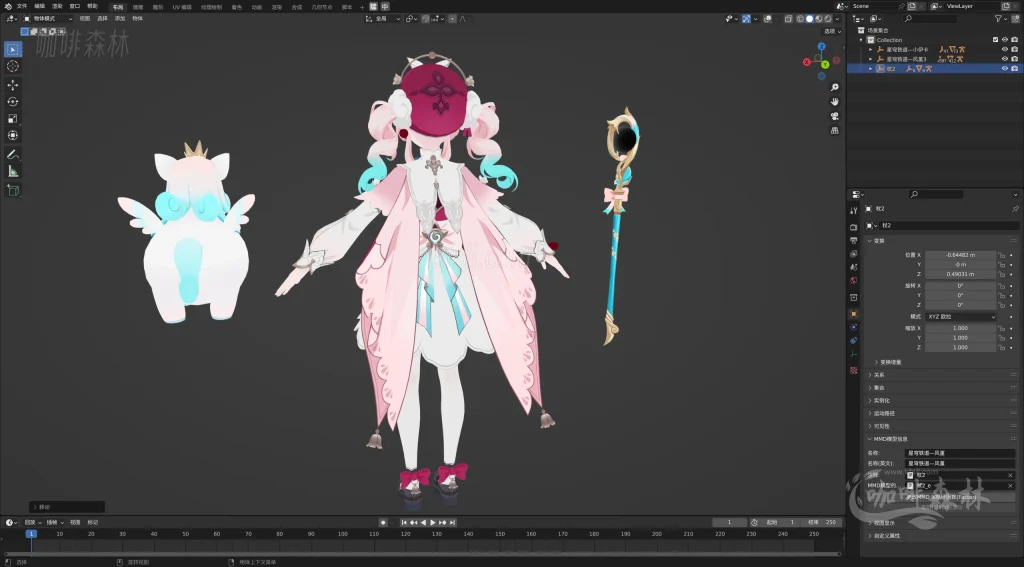Viewport: 1024px width, 567px height.
Task: Select the Select Box tool
Action: [12, 49]
